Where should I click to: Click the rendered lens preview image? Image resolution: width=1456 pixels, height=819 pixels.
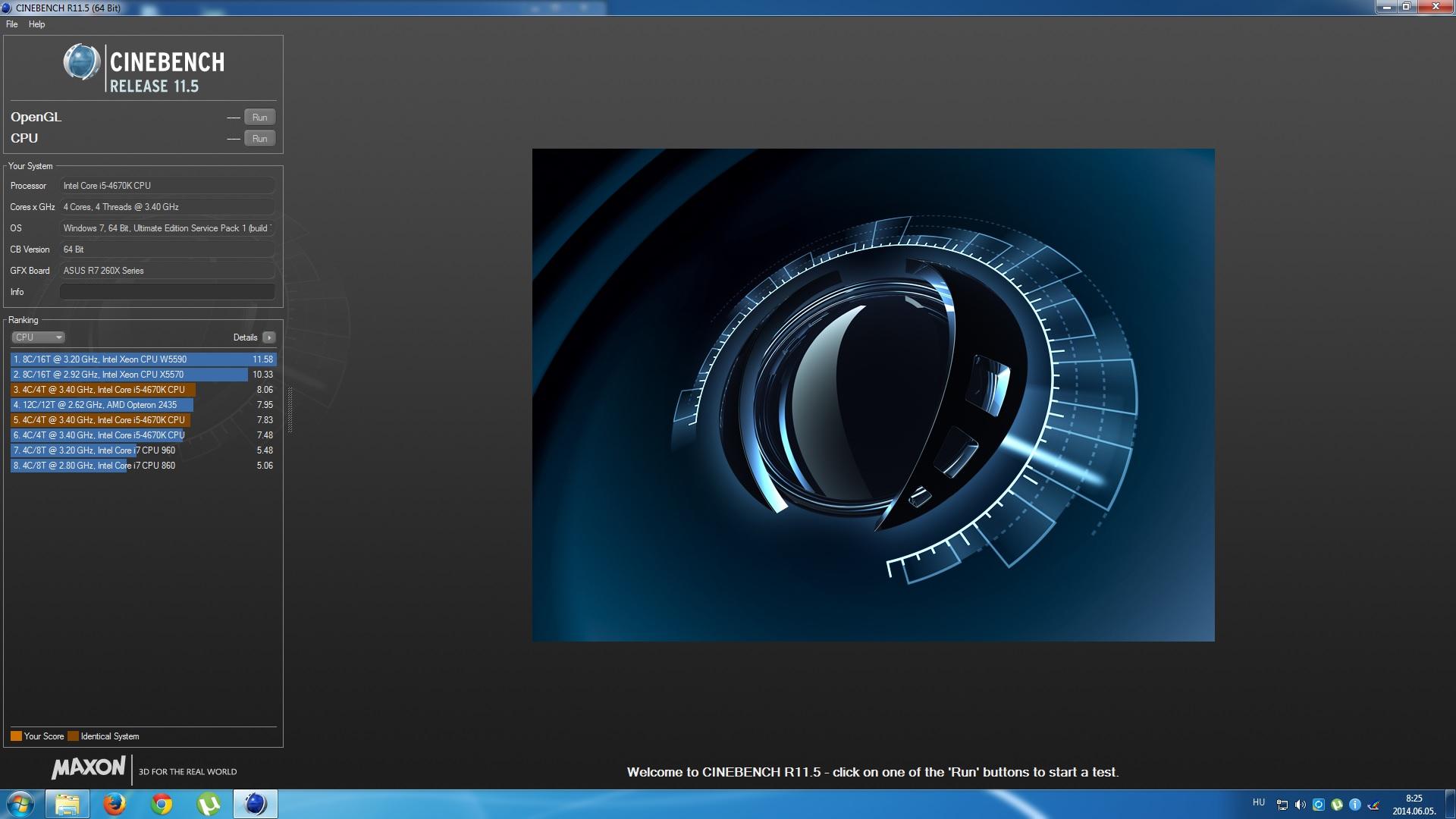tap(874, 395)
